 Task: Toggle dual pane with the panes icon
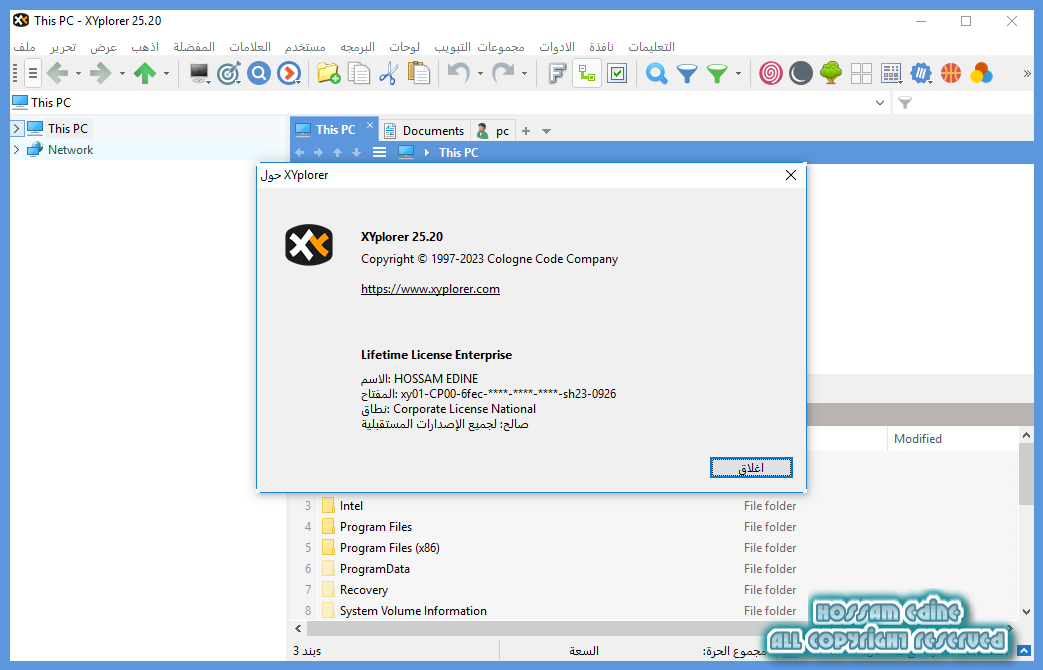click(861, 73)
